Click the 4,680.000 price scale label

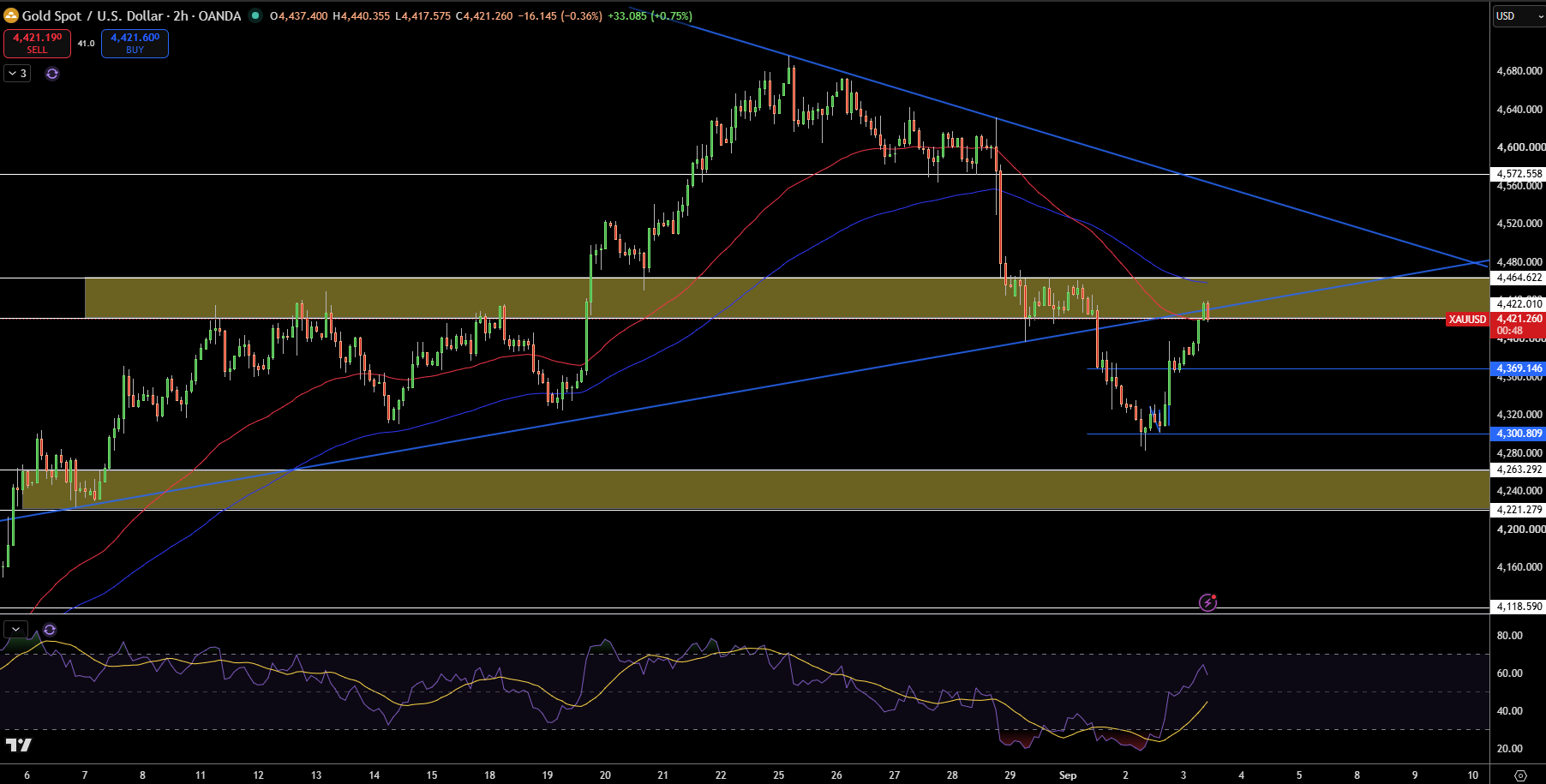point(1519,71)
